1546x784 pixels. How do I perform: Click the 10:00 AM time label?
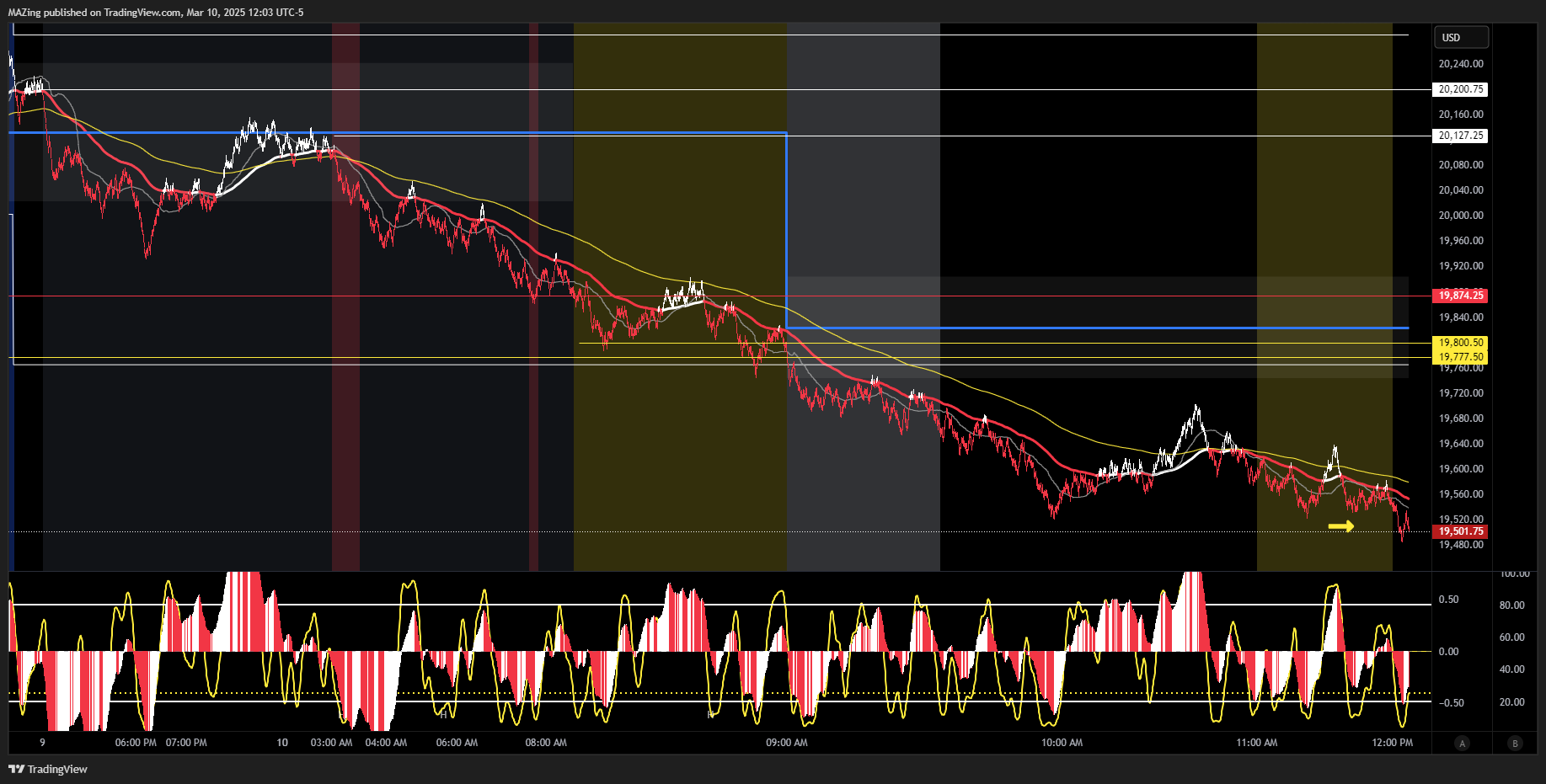[1062, 743]
